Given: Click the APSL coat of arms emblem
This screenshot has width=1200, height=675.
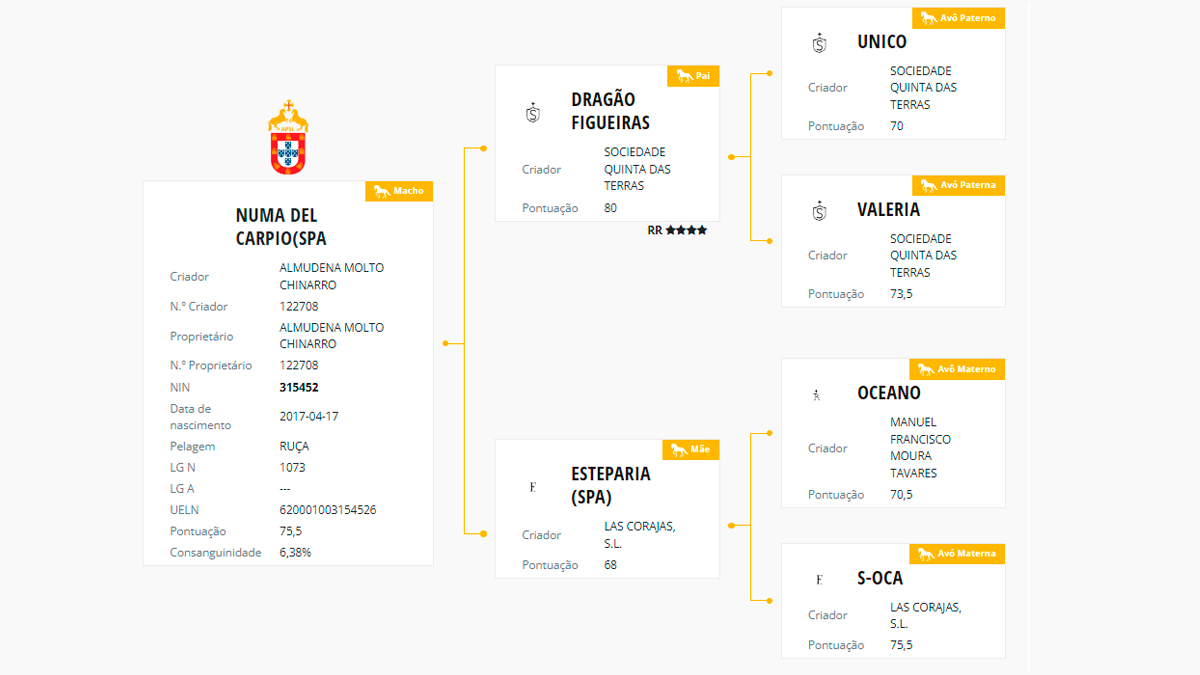Looking at the screenshot, I should [288, 138].
